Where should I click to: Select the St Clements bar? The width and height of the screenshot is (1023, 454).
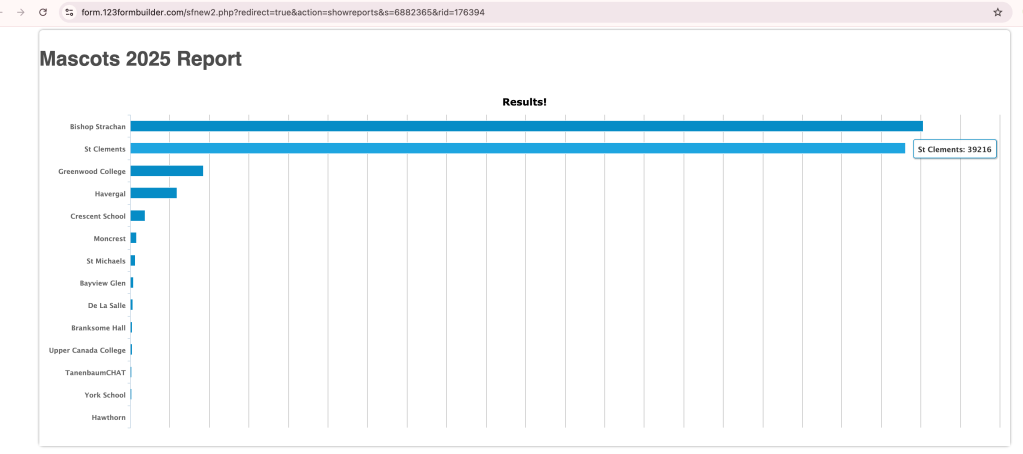(517, 148)
